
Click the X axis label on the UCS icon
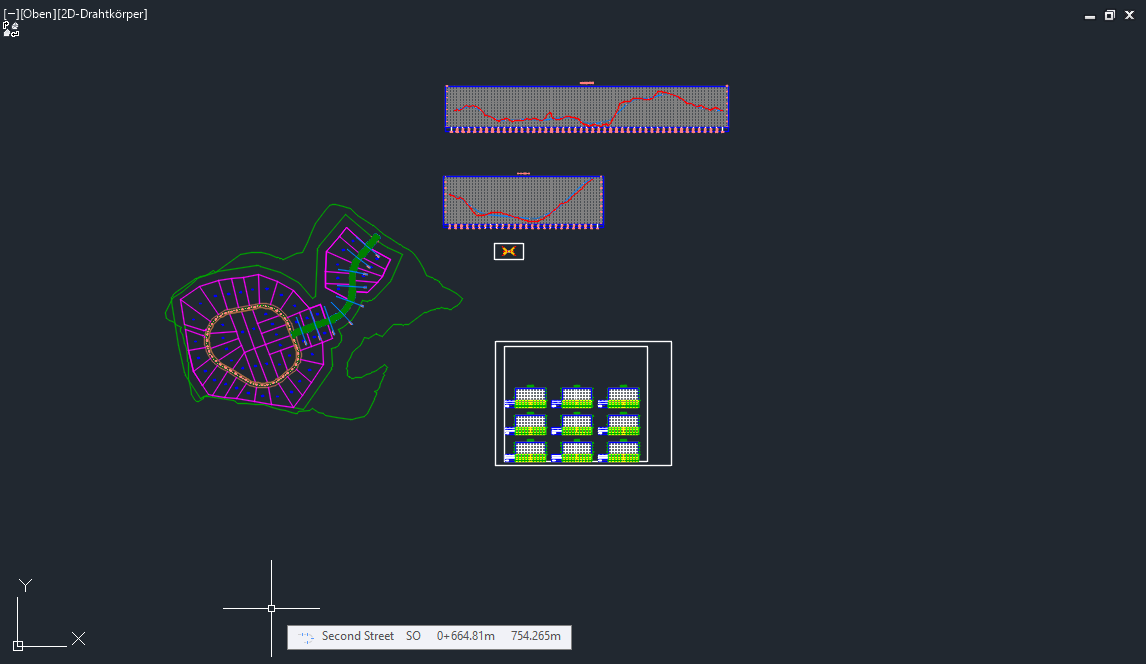(78, 638)
